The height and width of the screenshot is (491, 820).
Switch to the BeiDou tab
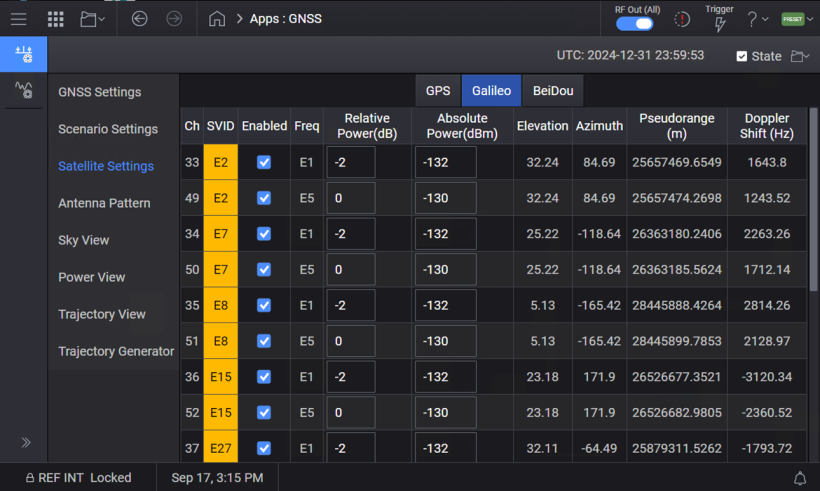553,90
